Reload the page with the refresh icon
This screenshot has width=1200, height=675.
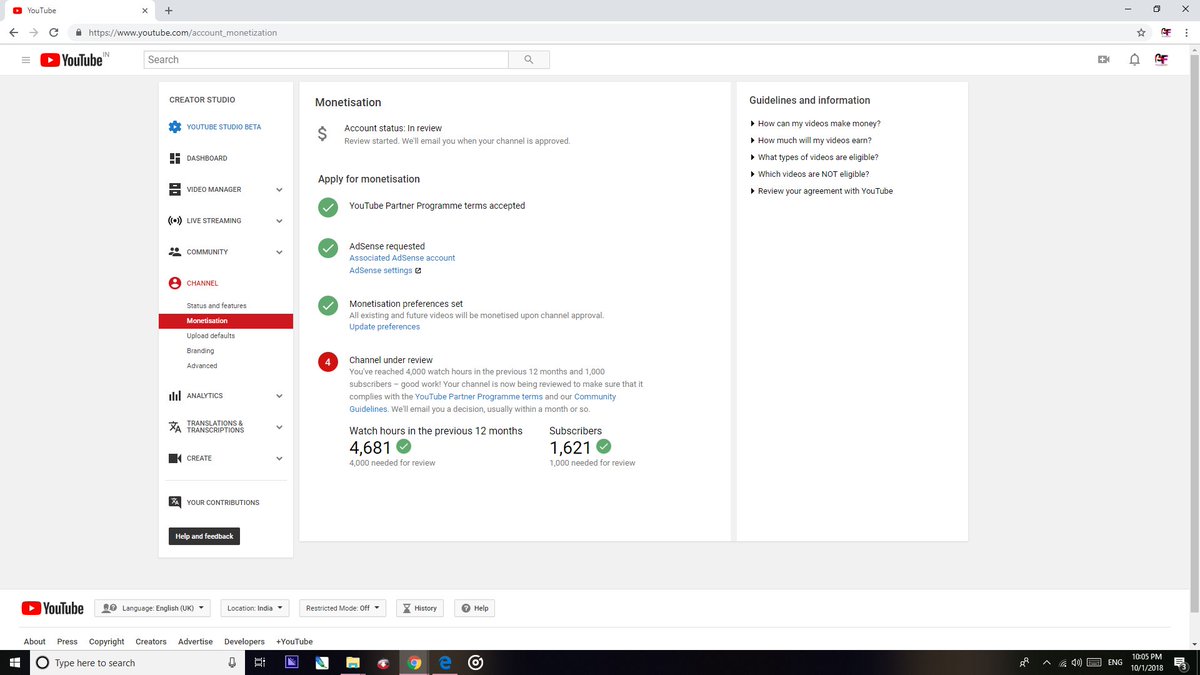click(x=54, y=32)
